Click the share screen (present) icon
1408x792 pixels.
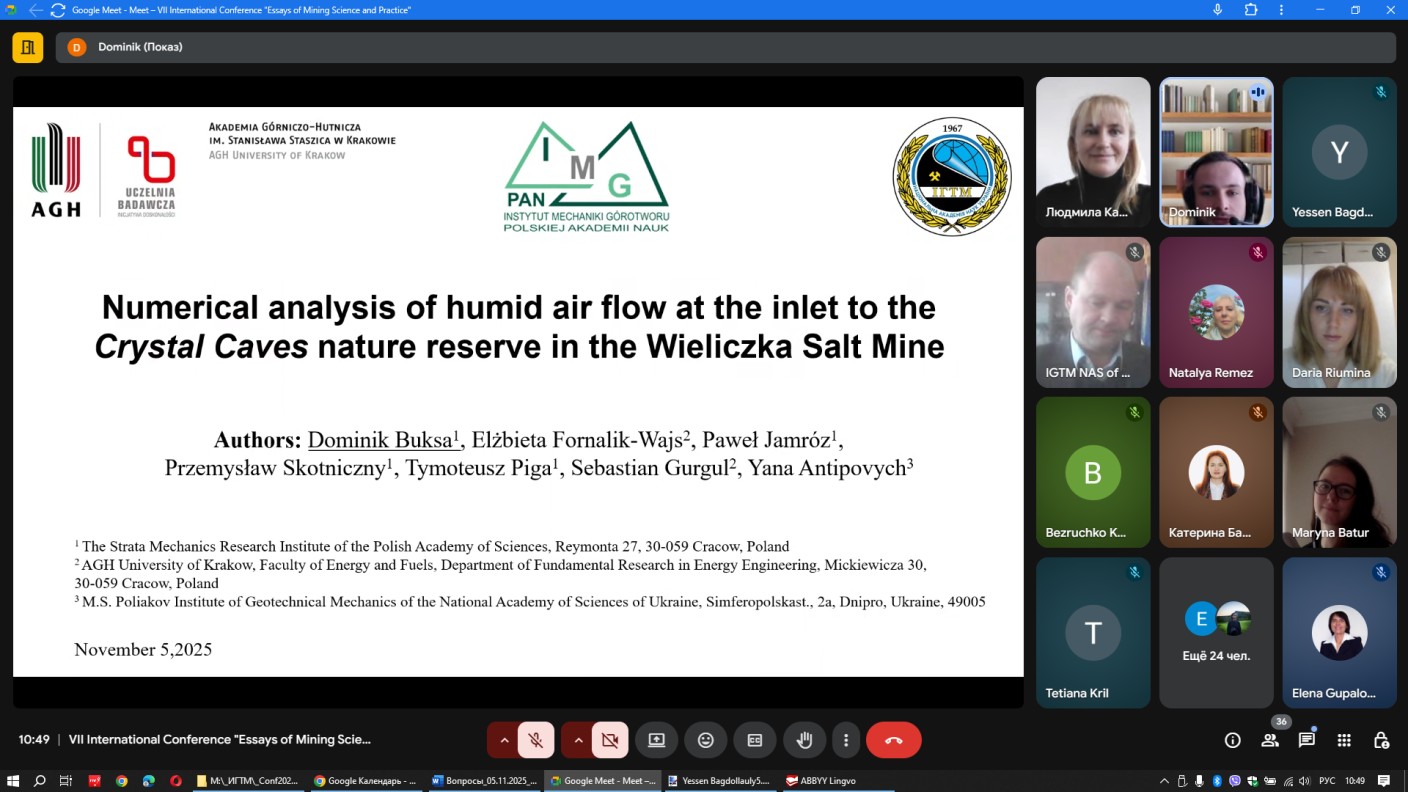point(656,740)
